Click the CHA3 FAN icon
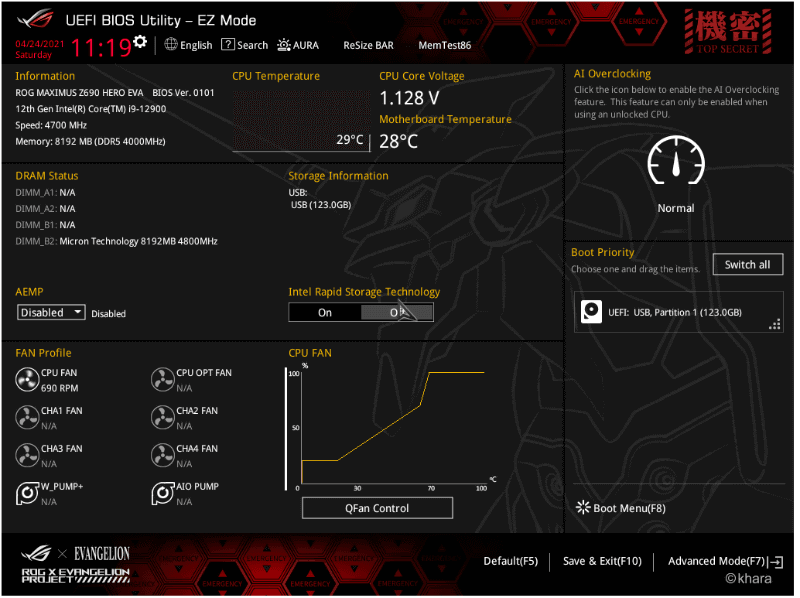This screenshot has height=598, width=800. [27, 456]
